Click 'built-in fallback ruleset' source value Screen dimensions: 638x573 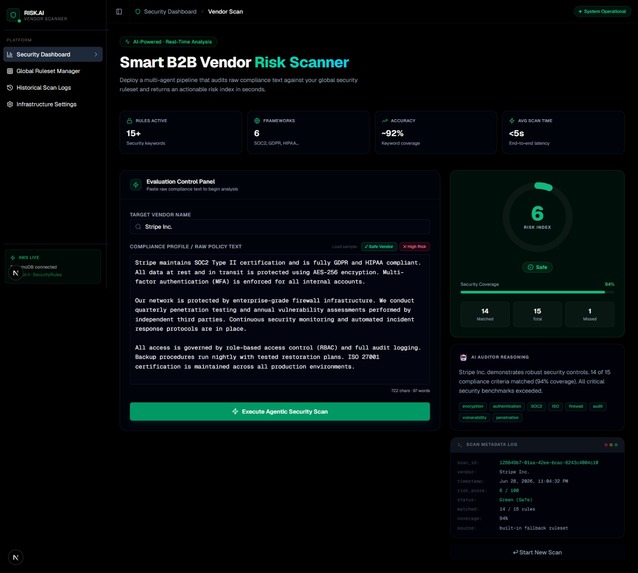pyautogui.click(x=534, y=528)
